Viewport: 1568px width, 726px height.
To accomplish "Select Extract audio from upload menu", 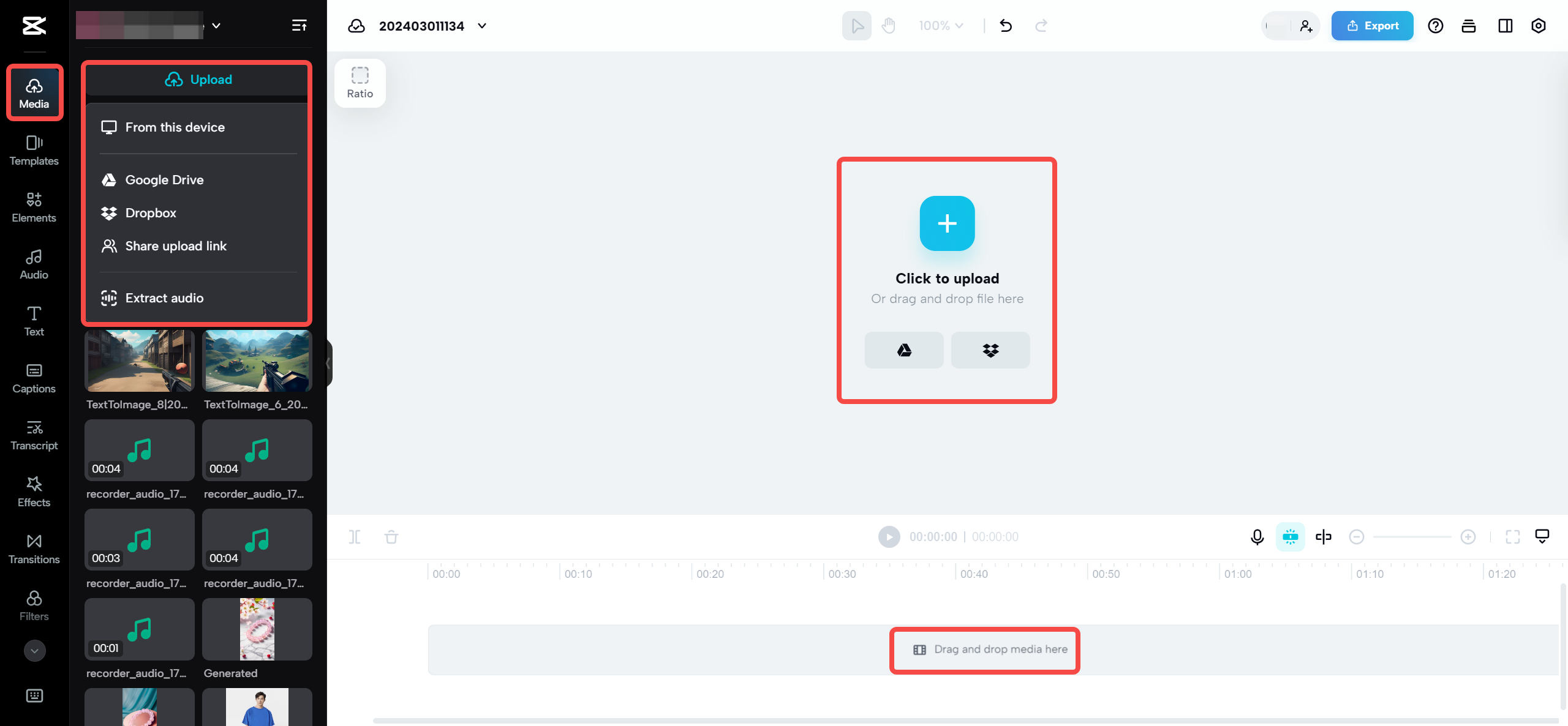I will [x=164, y=298].
